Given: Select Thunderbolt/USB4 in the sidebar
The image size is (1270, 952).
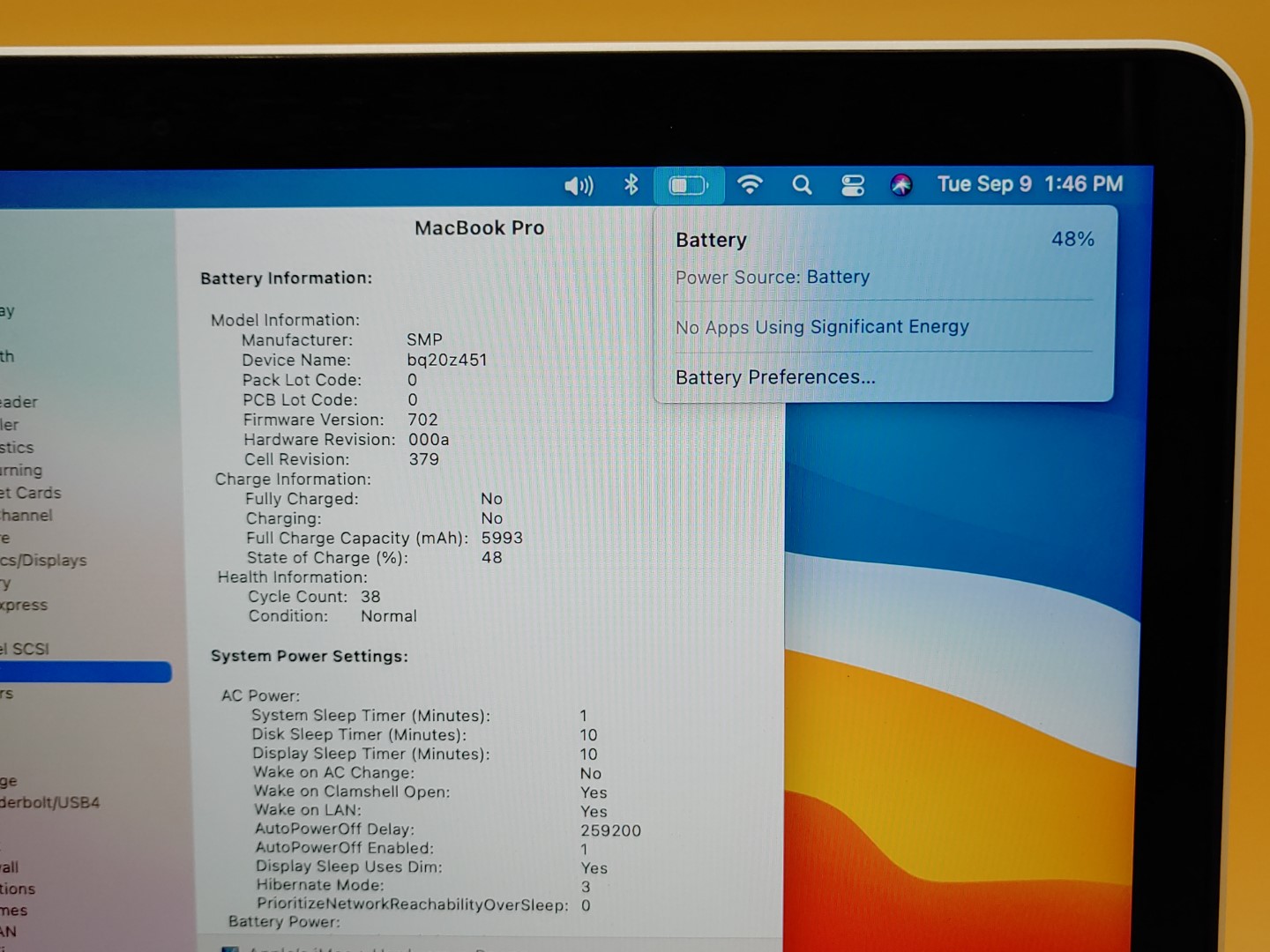Looking at the screenshot, I should (x=50, y=802).
